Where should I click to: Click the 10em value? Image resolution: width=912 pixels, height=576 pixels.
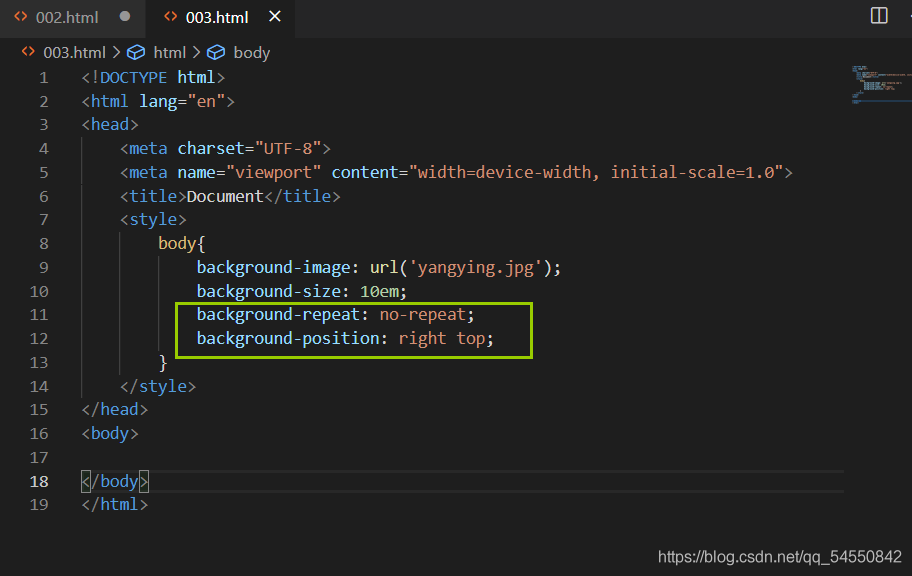click(x=379, y=291)
